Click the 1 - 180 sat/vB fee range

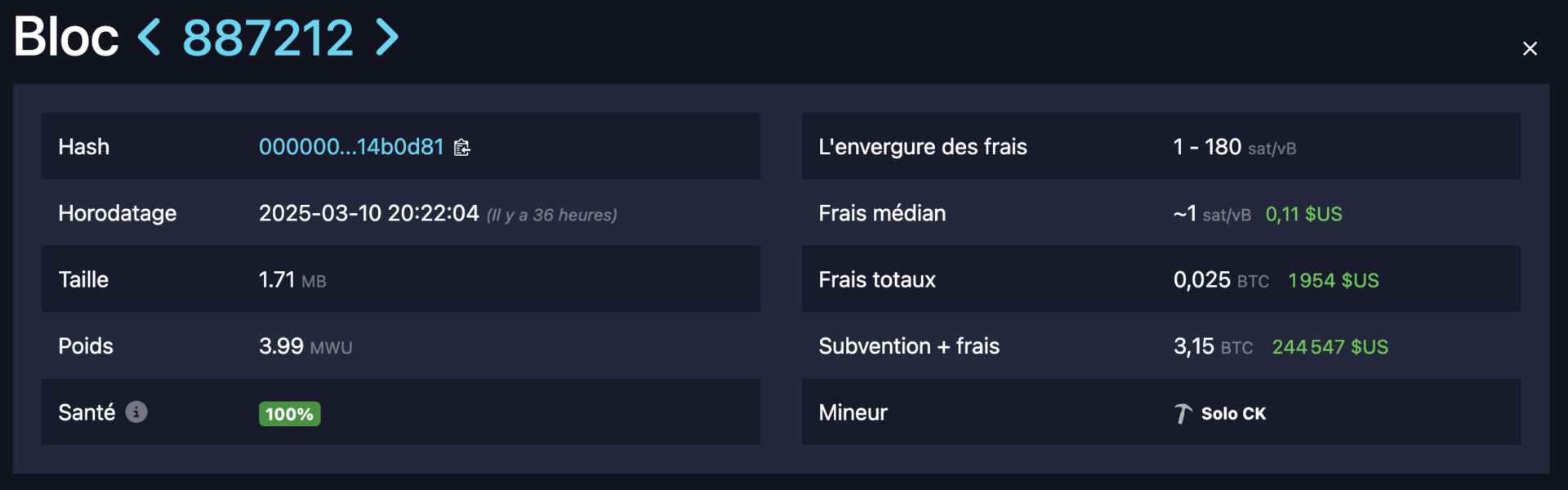[1234, 147]
